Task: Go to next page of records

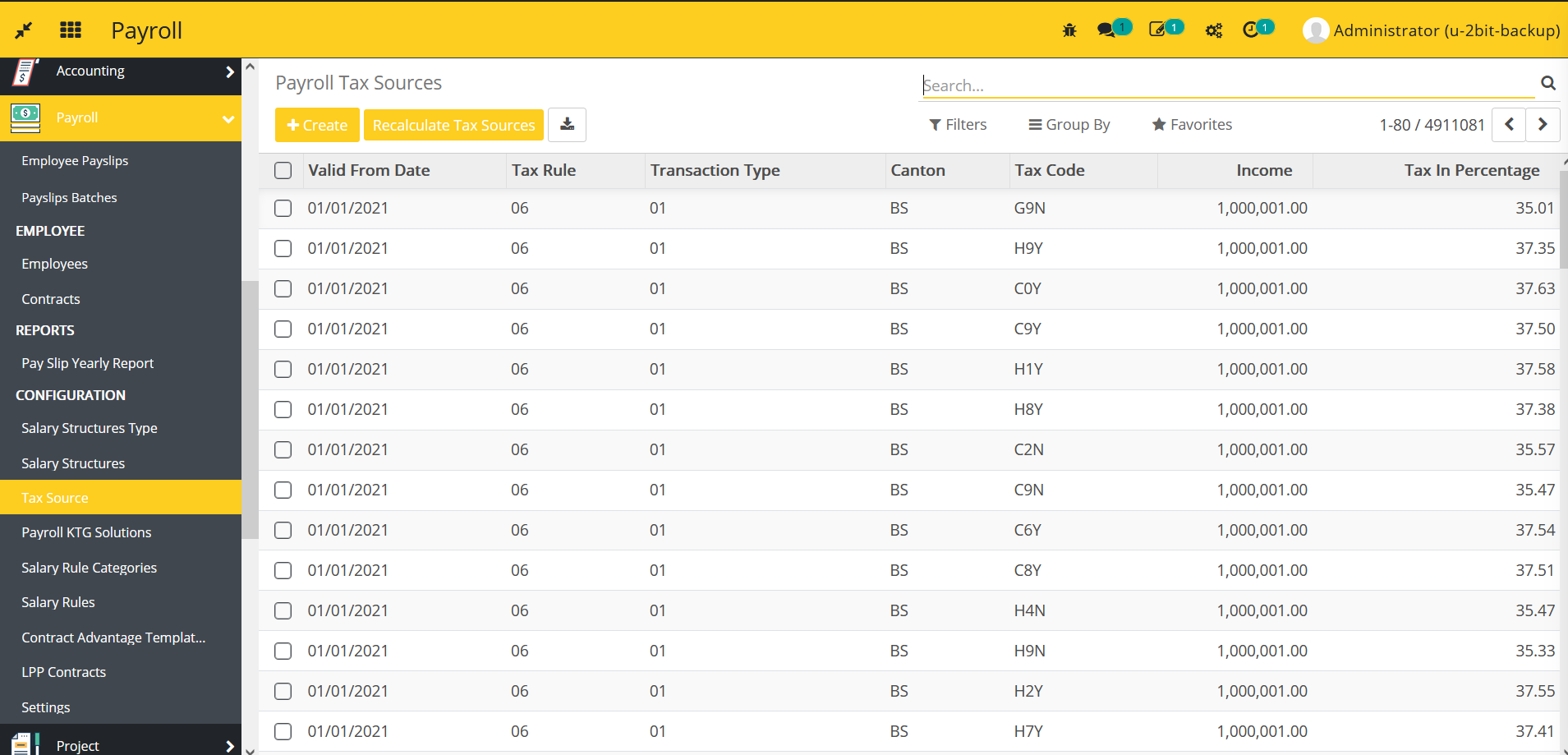Action: click(1542, 125)
